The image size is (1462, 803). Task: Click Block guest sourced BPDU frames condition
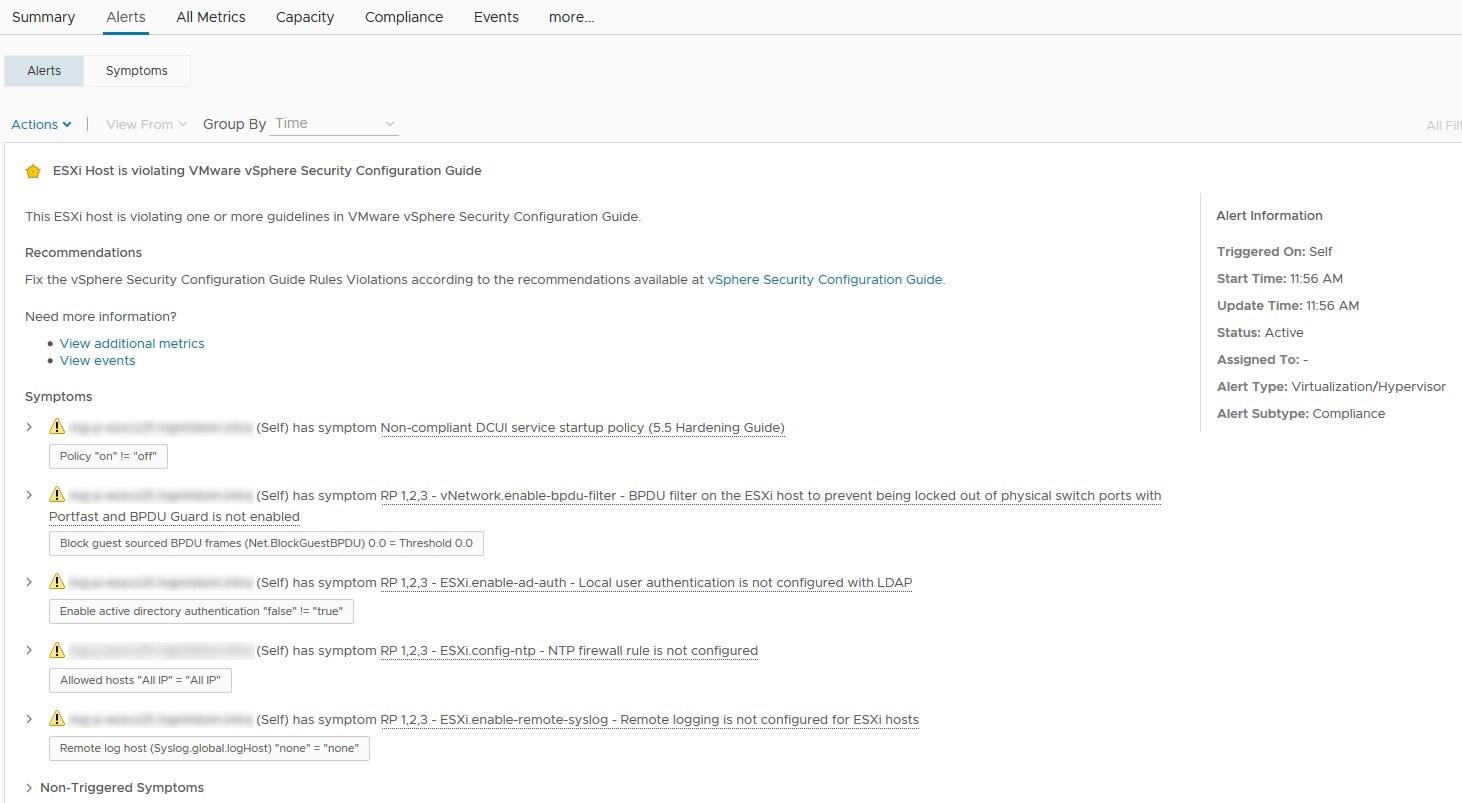[266, 543]
